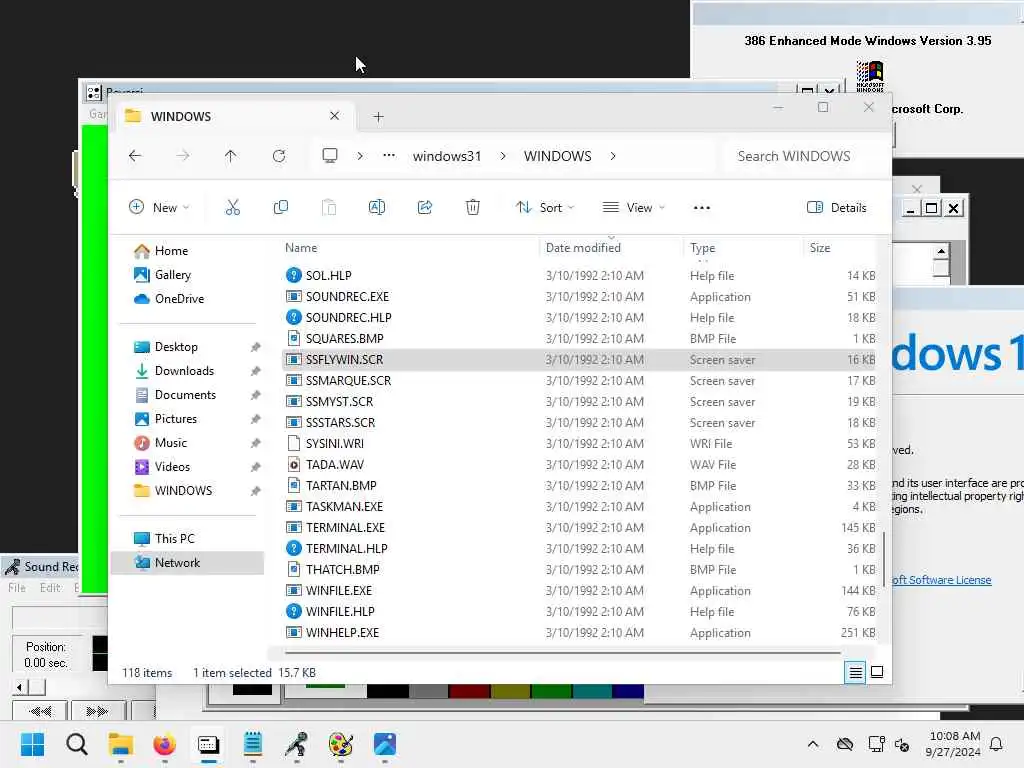This screenshot has height=768, width=1024.
Task: Open taskbar Search magnifier
Action: [76, 744]
